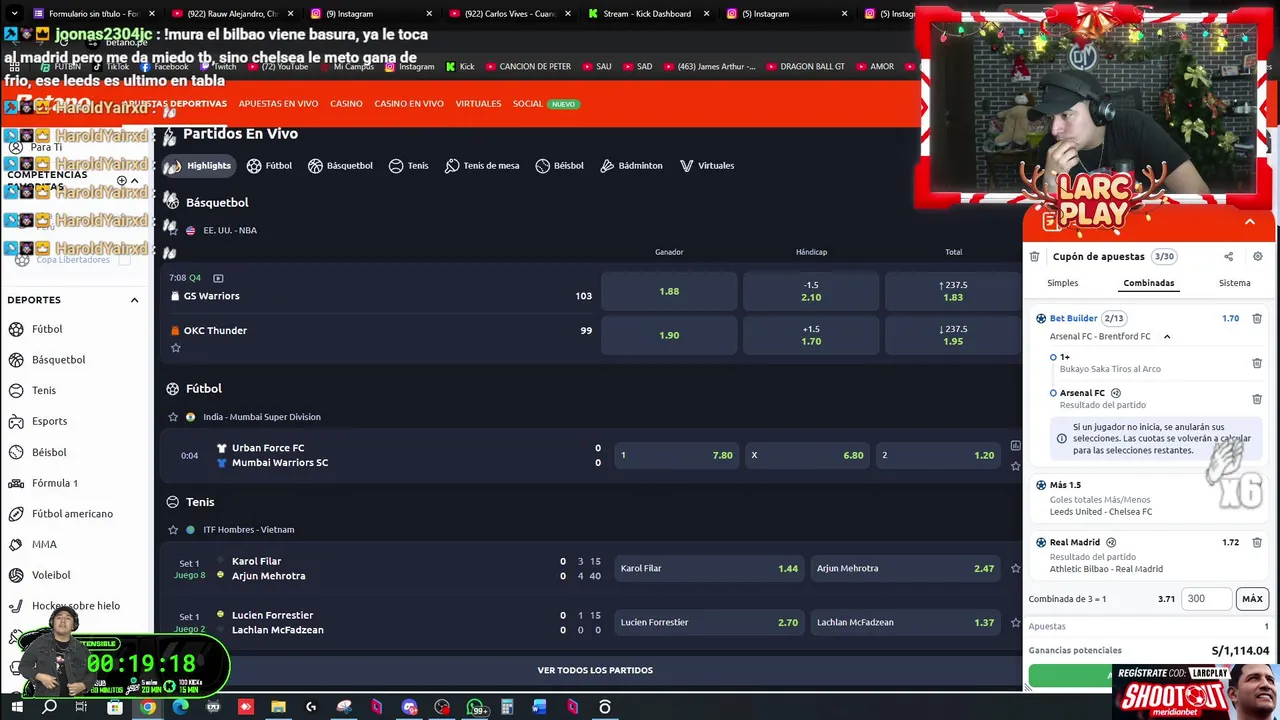This screenshot has height=720, width=1280.
Task: Switch coupon to Simples tab
Action: coord(1062,283)
